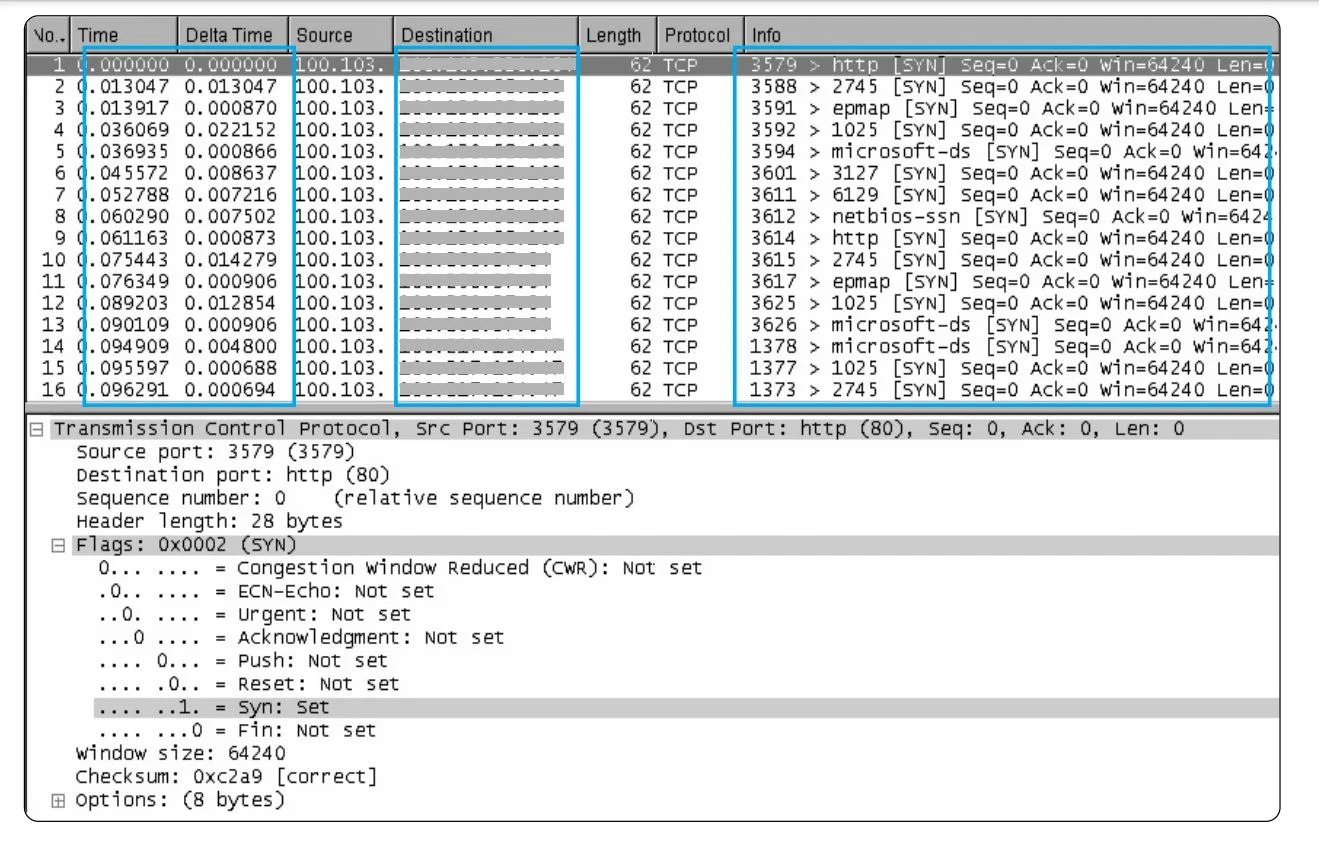Select the 'Window size: 64240' line

click(x=181, y=753)
